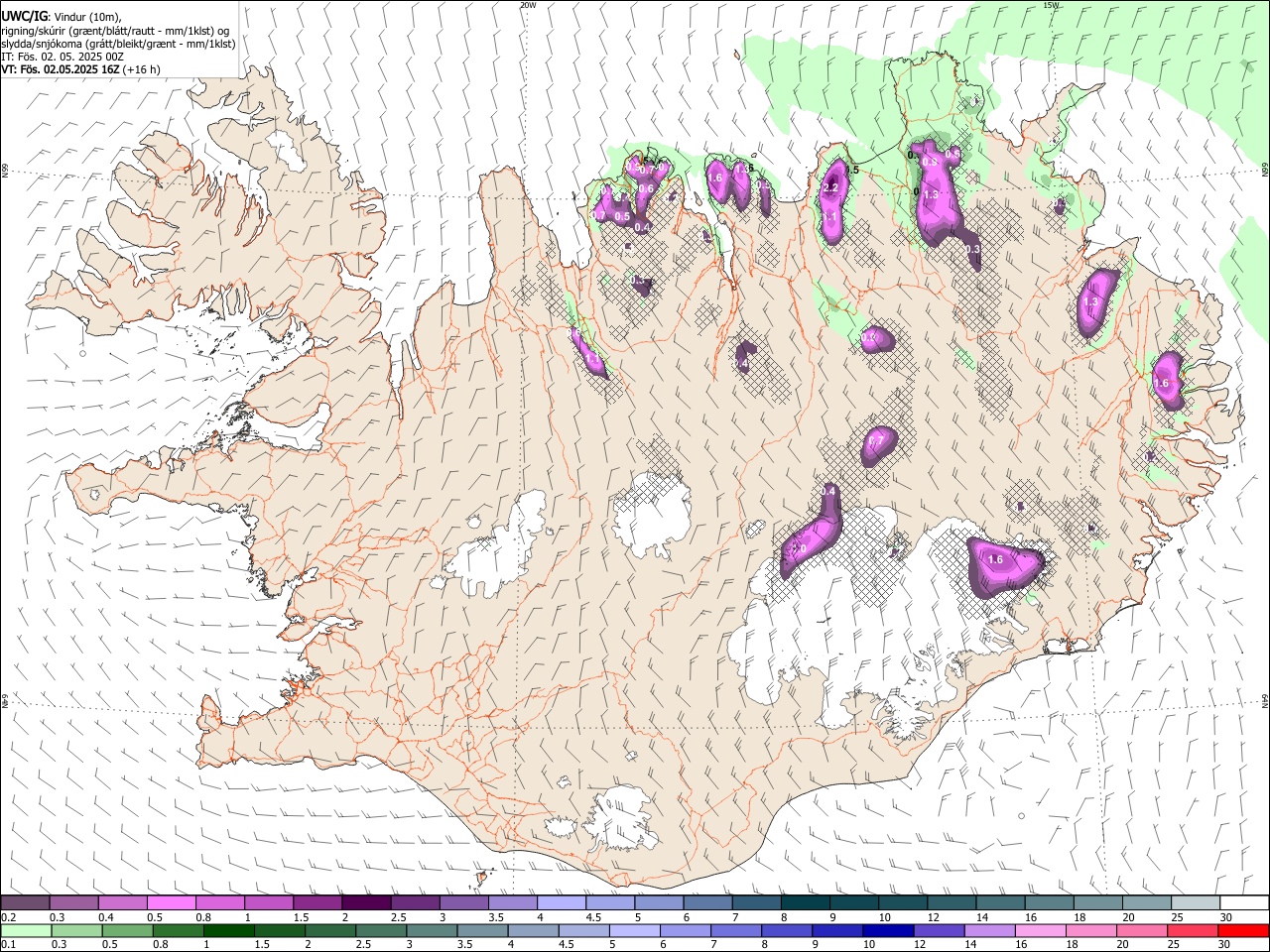The height and width of the screenshot is (952, 1270).
Task: Choose the bottom-row dark blue swatch labeled 10
Action: point(889,930)
